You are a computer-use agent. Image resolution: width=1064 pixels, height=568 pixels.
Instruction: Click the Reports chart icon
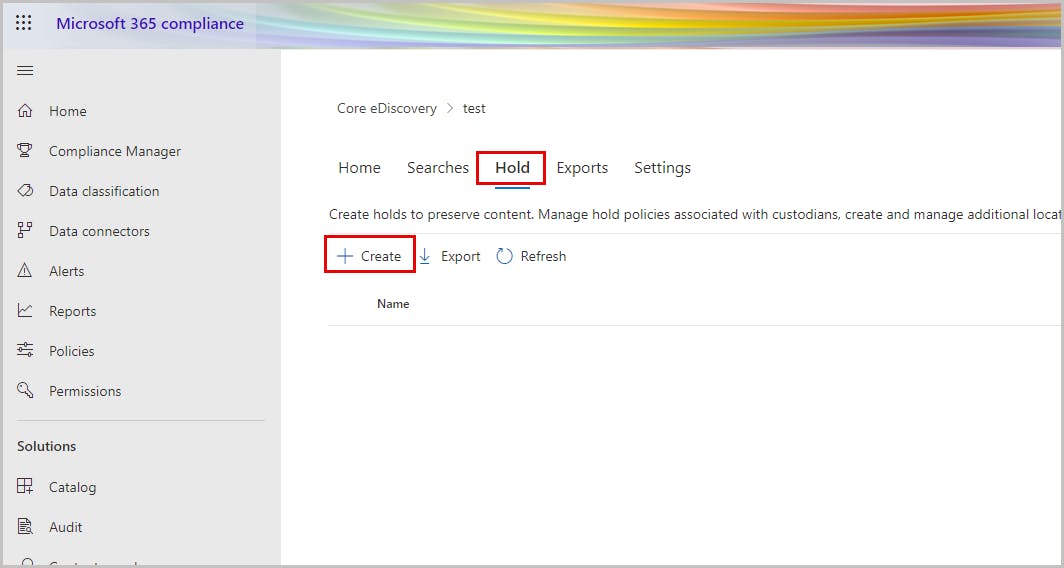click(x=25, y=311)
